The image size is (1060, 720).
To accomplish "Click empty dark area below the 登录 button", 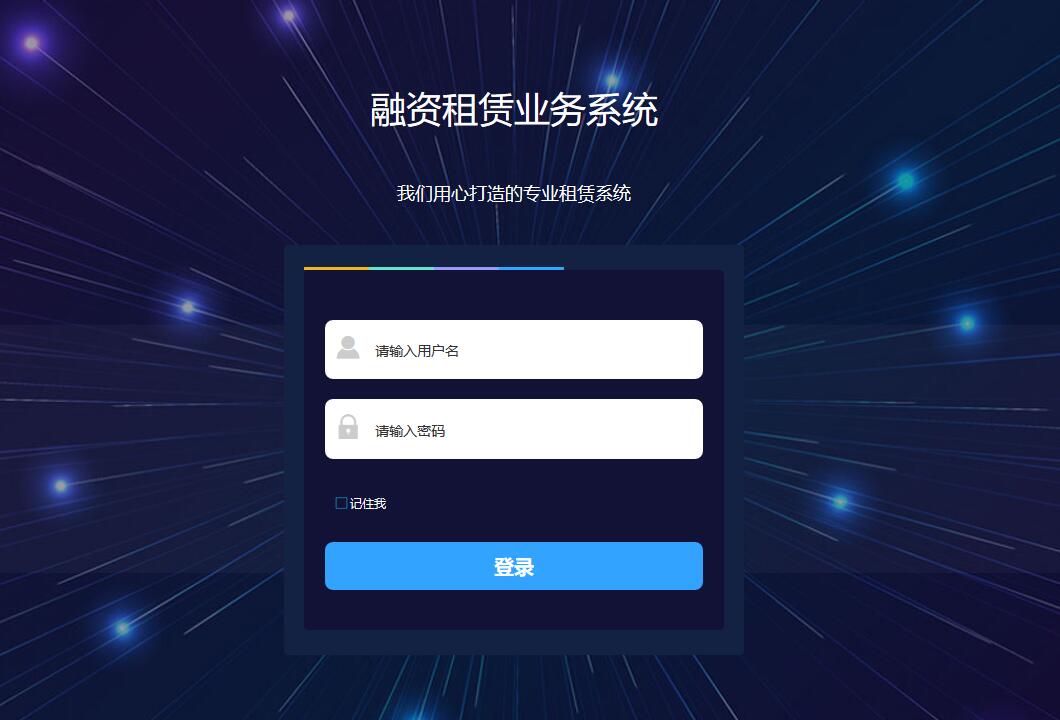I will 514,610.
